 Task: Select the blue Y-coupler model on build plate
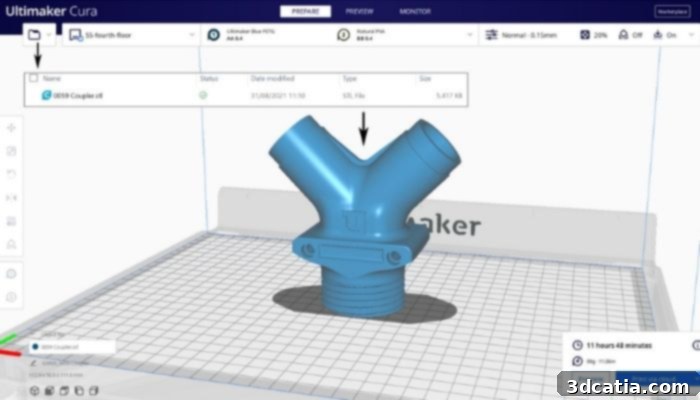click(364, 219)
